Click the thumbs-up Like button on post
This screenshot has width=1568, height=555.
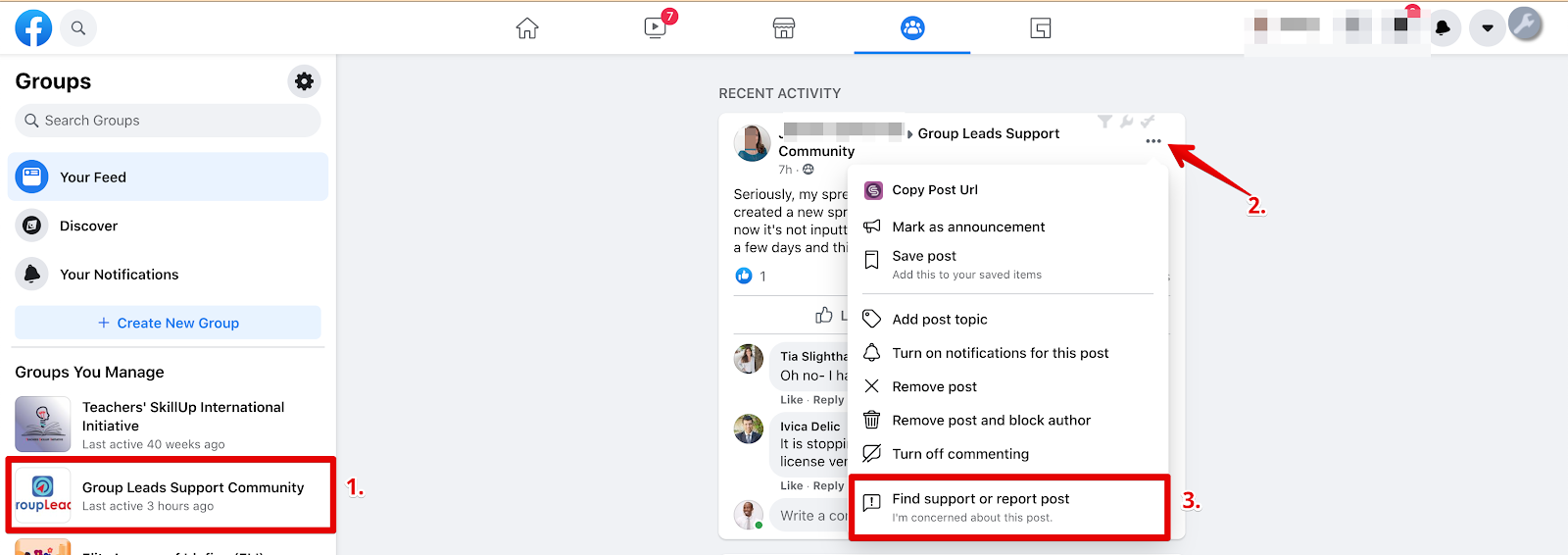(824, 315)
